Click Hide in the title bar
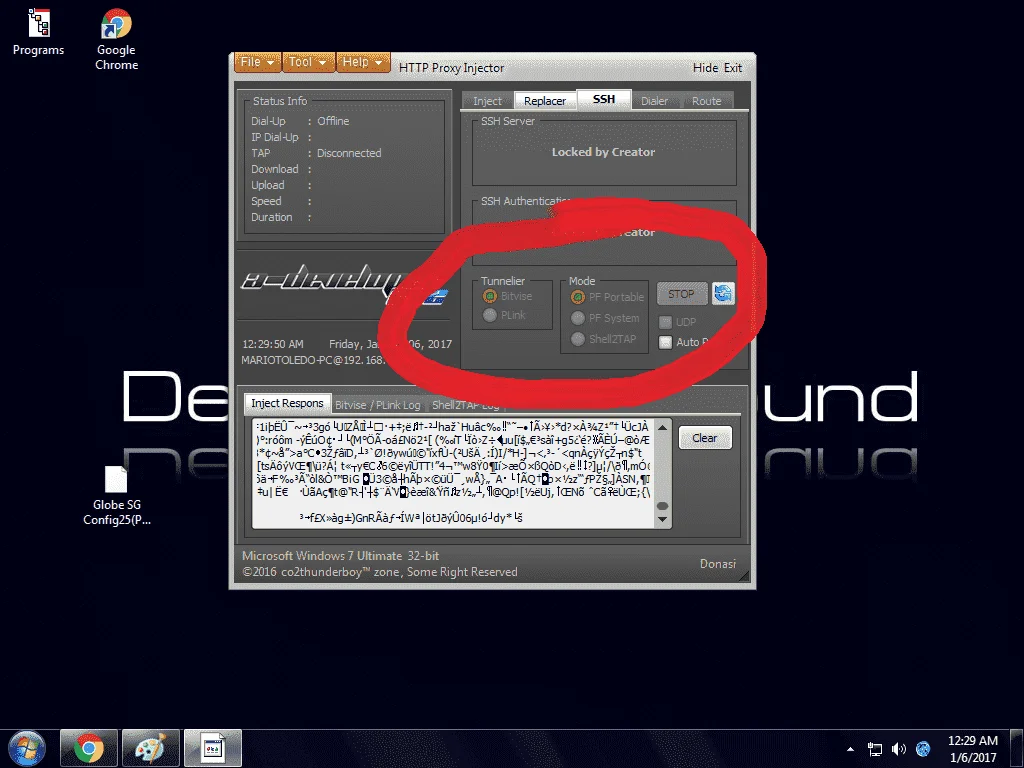The height and width of the screenshot is (768, 1024). click(705, 68)
